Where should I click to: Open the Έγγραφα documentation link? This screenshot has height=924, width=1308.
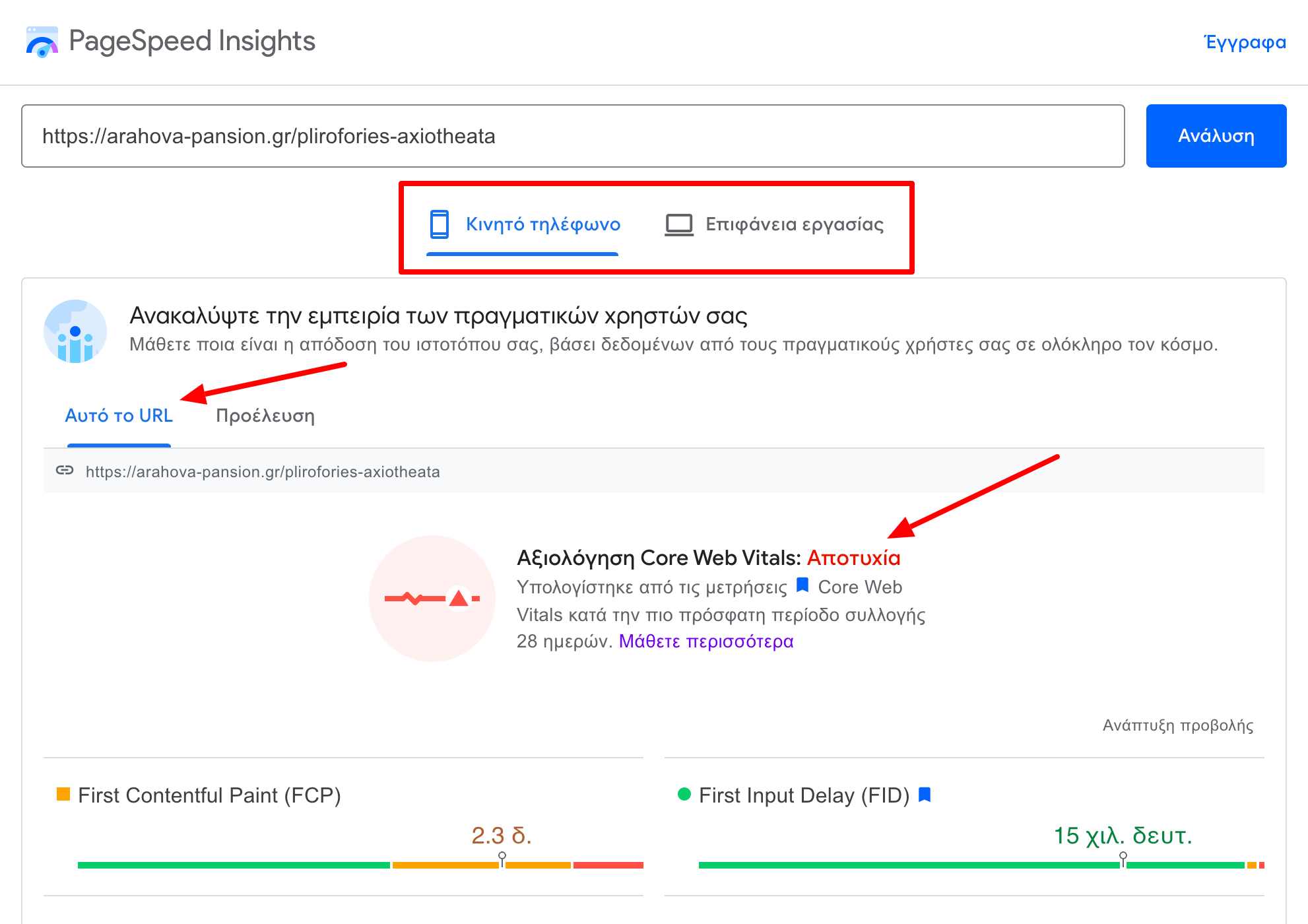click(1245, 42)
